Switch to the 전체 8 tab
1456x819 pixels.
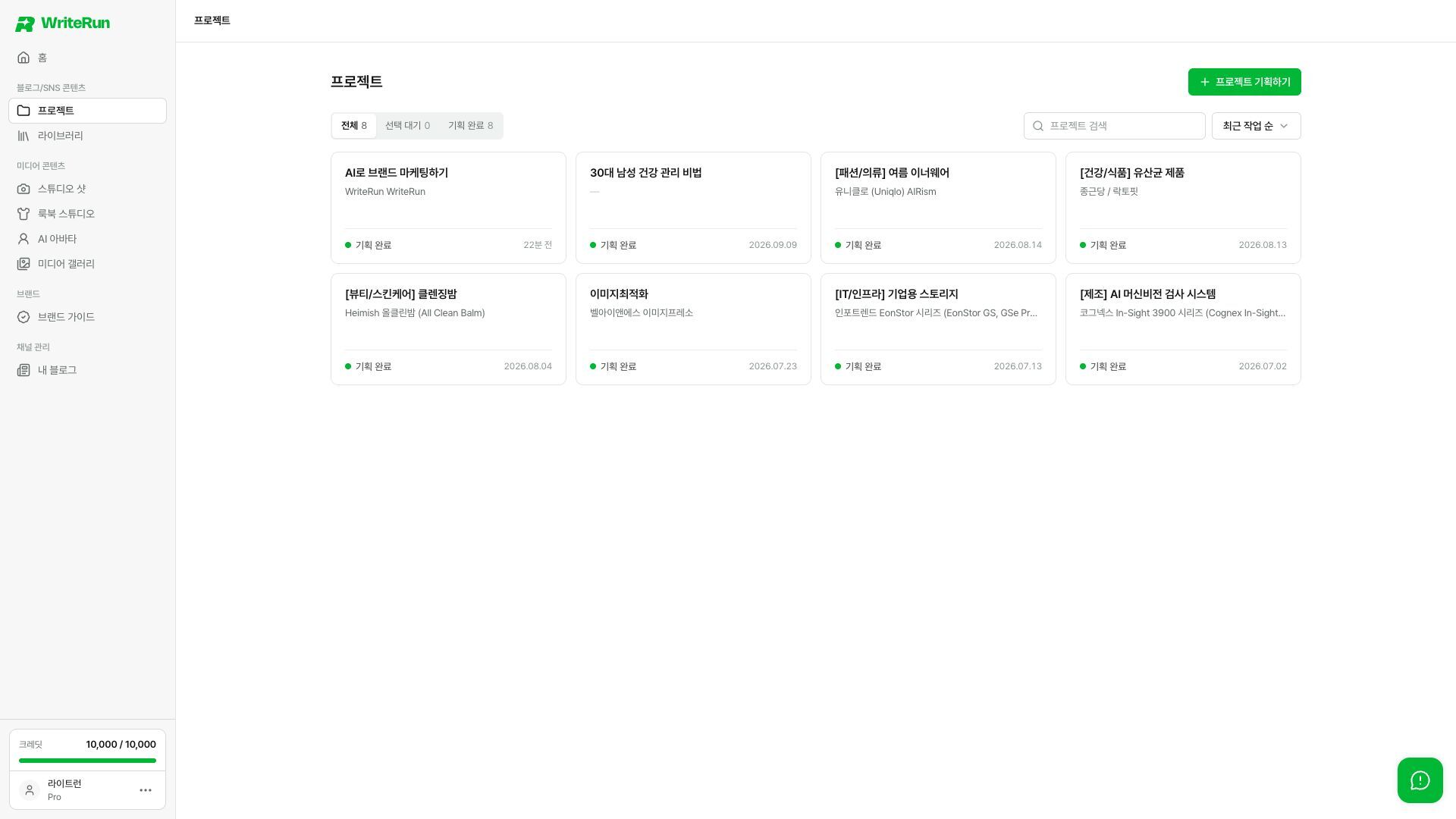(x=353, y=126)
